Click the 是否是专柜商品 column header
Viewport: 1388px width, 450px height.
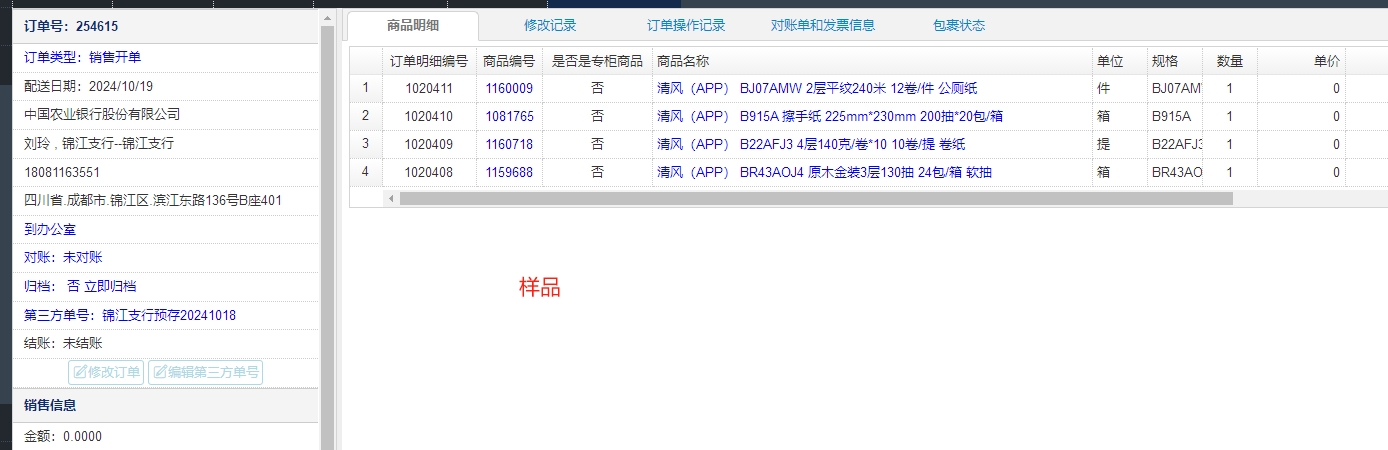597,61
